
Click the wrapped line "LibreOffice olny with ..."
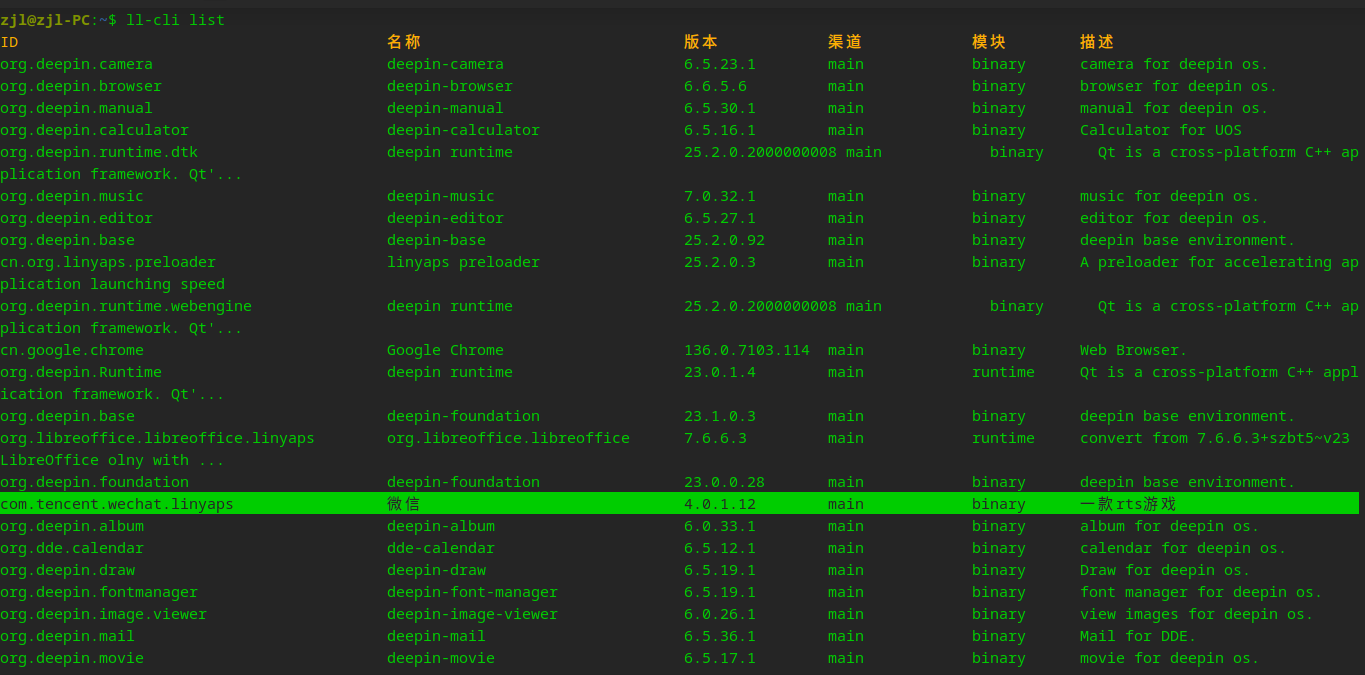(x=112, y=460)
